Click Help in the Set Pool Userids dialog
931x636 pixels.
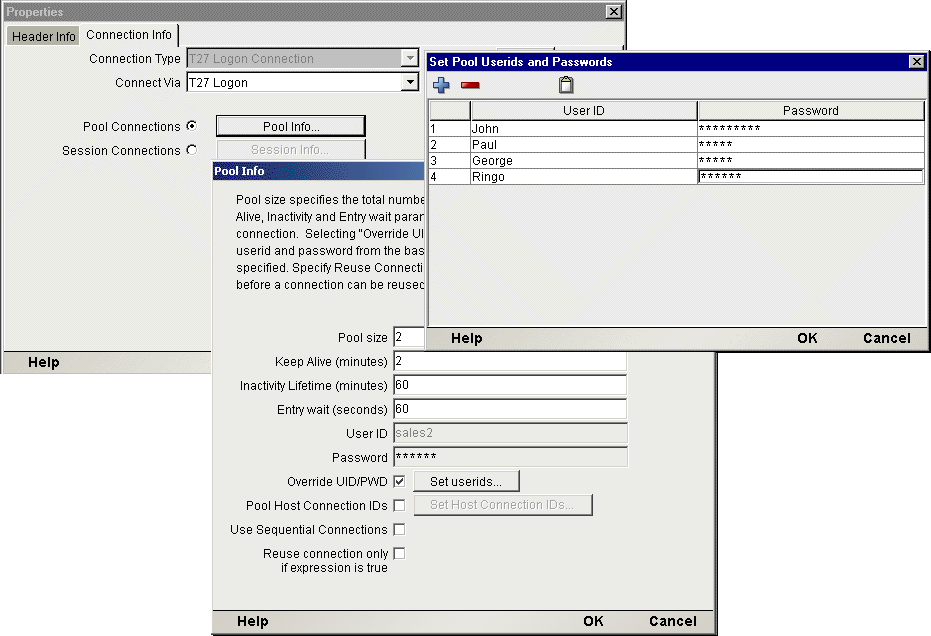coord(465,338)
